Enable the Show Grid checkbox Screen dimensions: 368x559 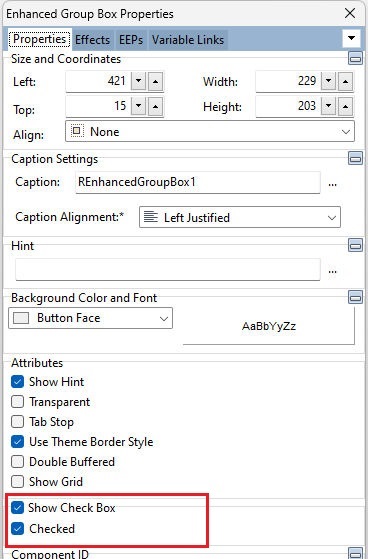pyautogui.click(x=17, y=482)
